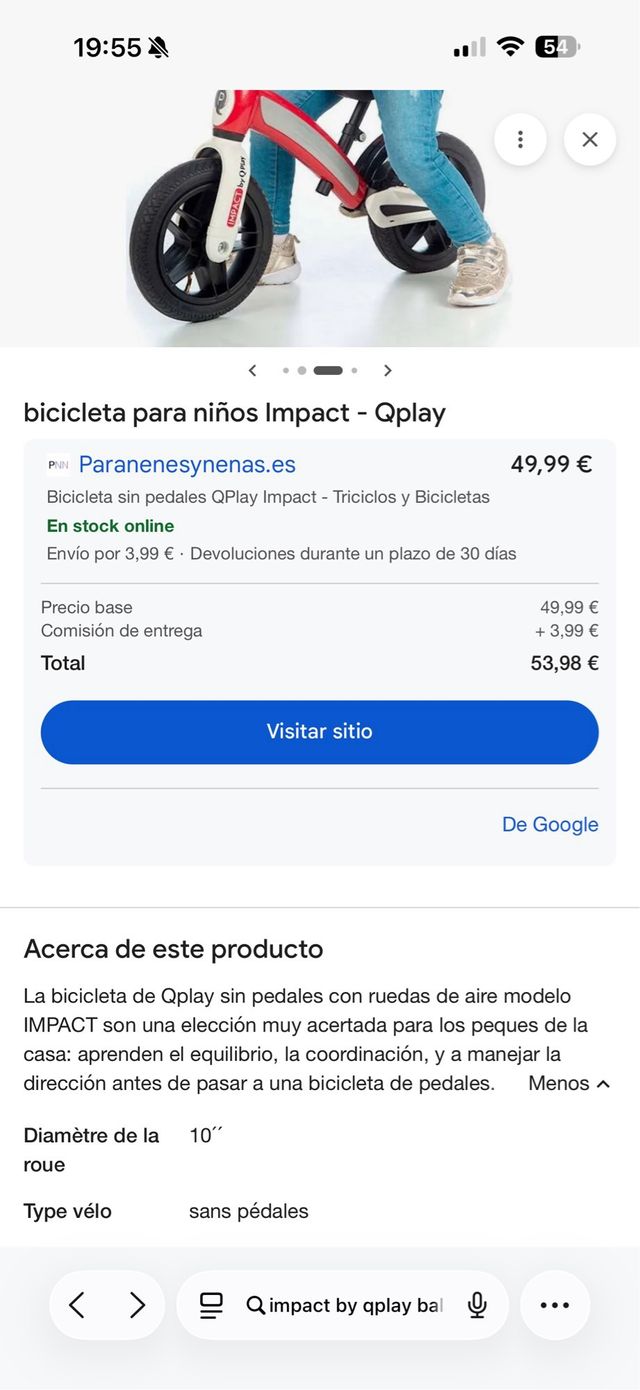Screen dimensions: 640x1390
Task: Open the microphone voice search icon
Action: coord(477,1305)
